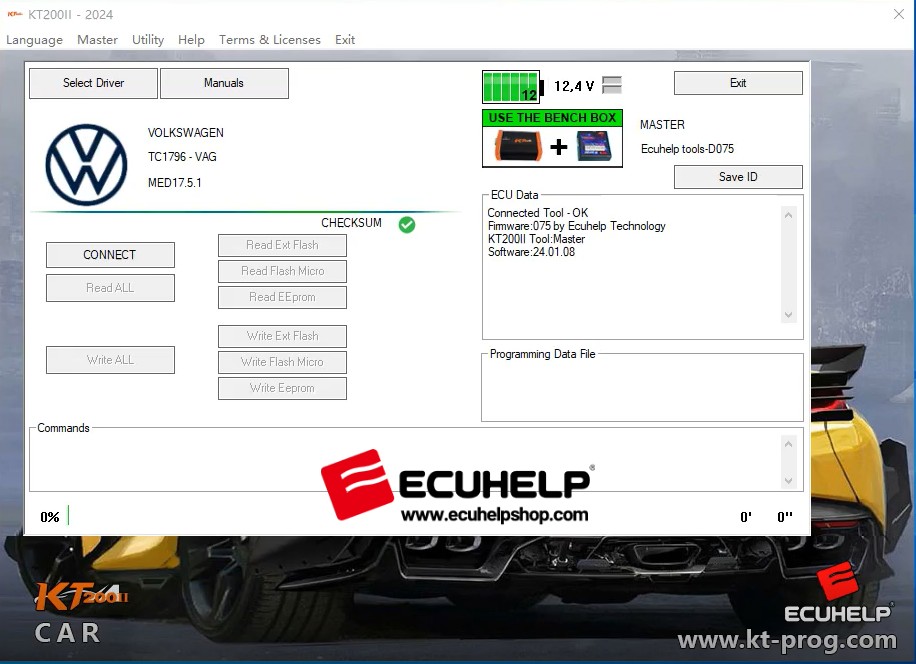Click the green checksum checkmark icon
The height and width of the screenshot is (664, 916).
click(x=407, y=224)
